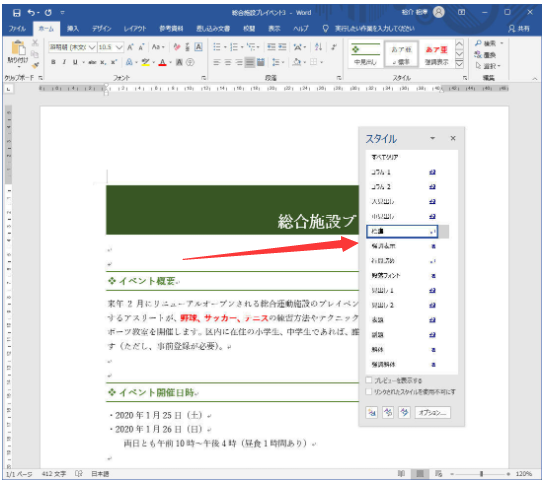Click the Superscript icon
This screenshot has height=481, width=546.
114,62
